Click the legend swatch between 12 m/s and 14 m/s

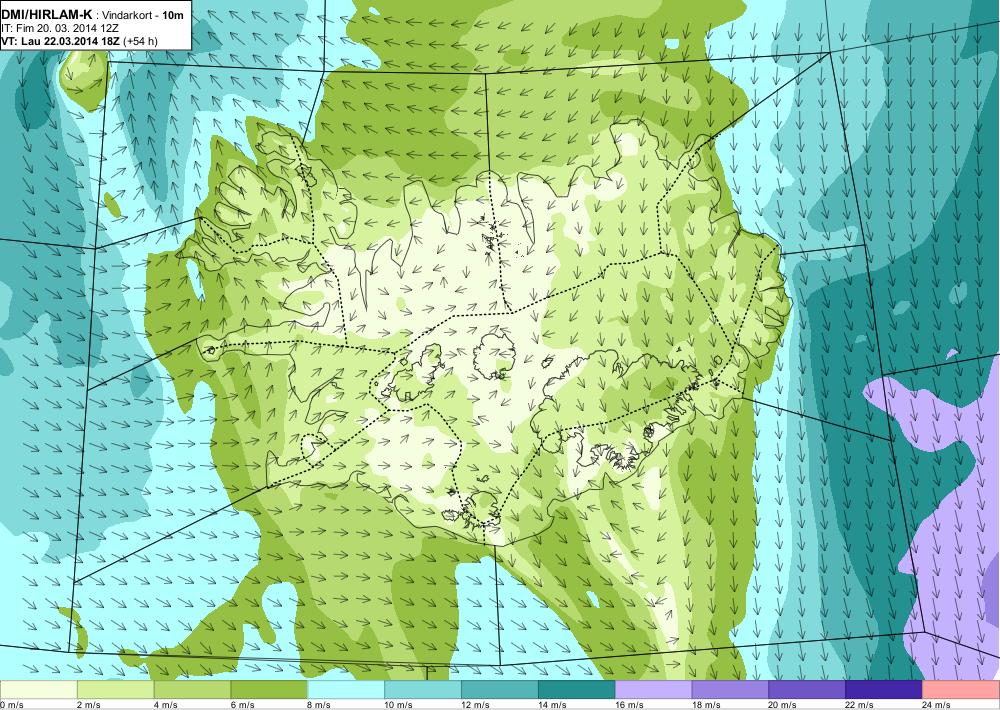[x=499, y=690]
